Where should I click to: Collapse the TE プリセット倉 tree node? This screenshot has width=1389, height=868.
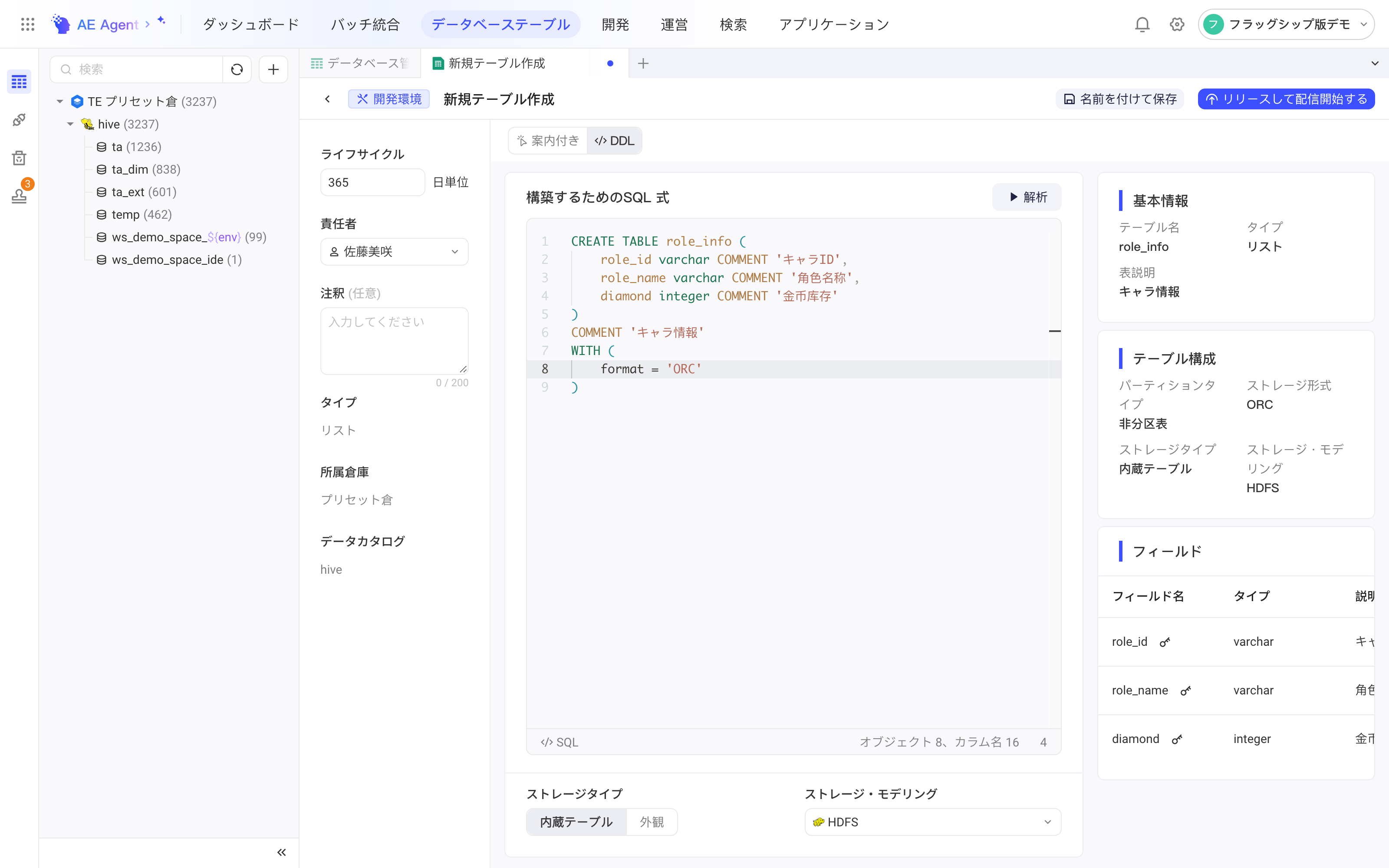(x=60, y=102)
